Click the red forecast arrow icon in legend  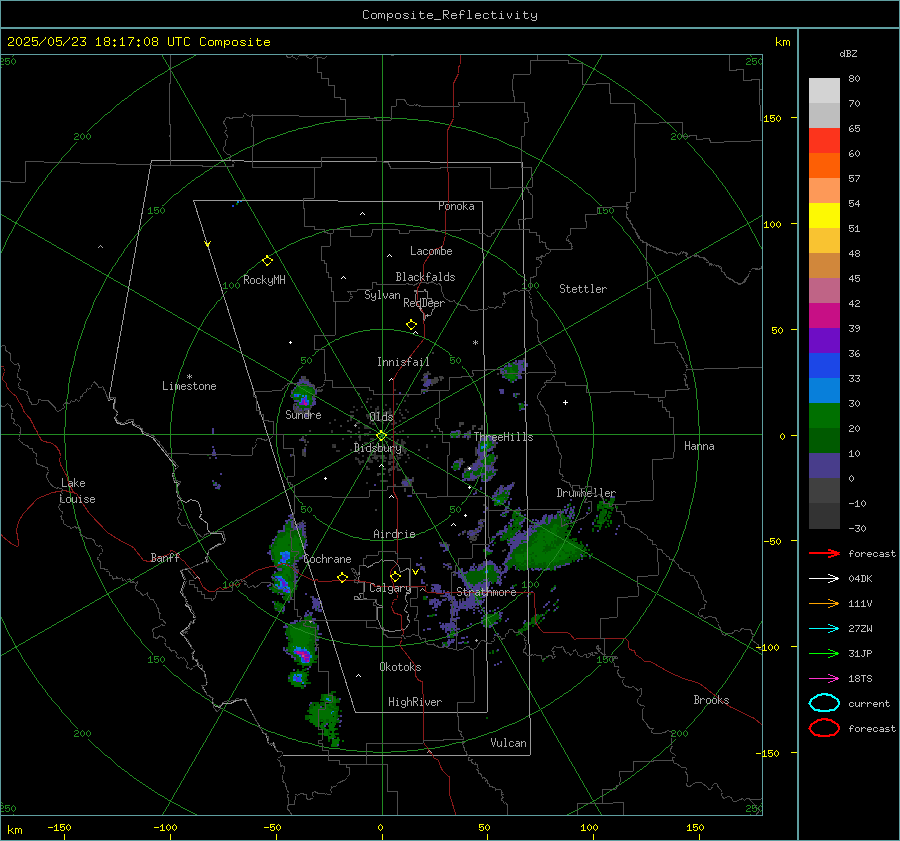point(824,553)
